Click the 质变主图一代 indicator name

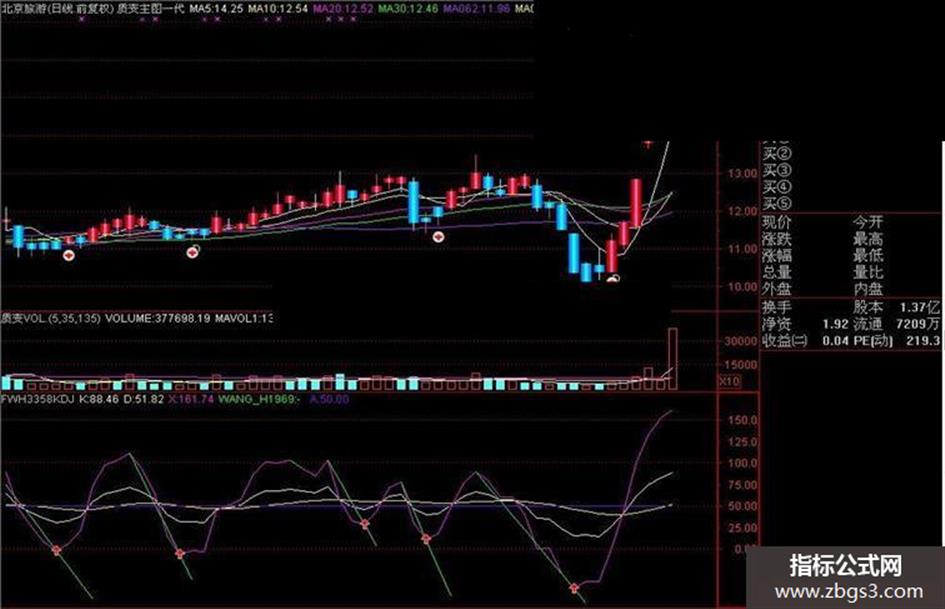(x=151, y=9)
